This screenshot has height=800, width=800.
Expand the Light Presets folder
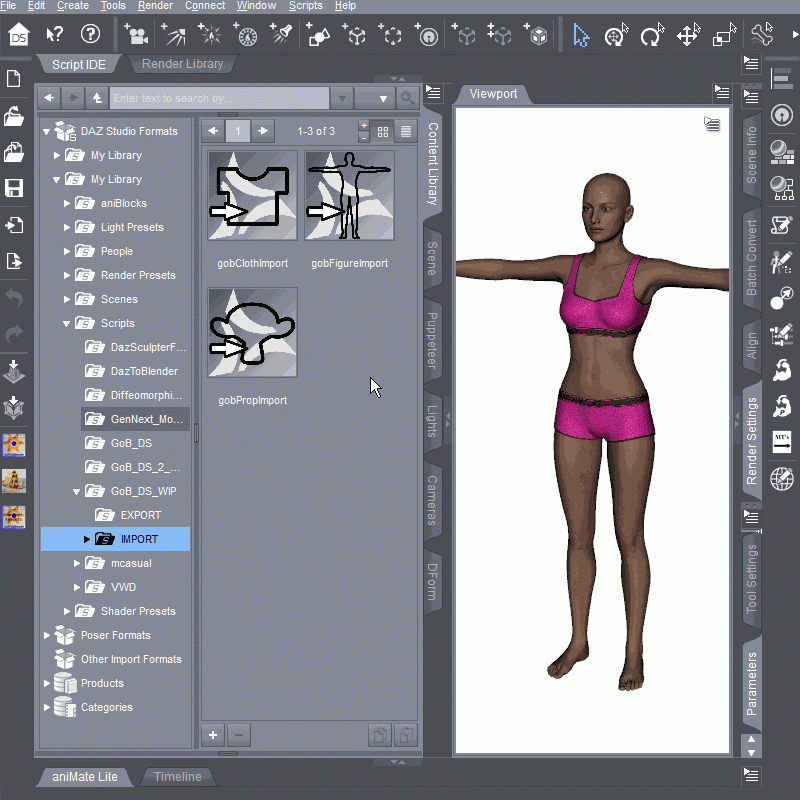tap(67, 227)
